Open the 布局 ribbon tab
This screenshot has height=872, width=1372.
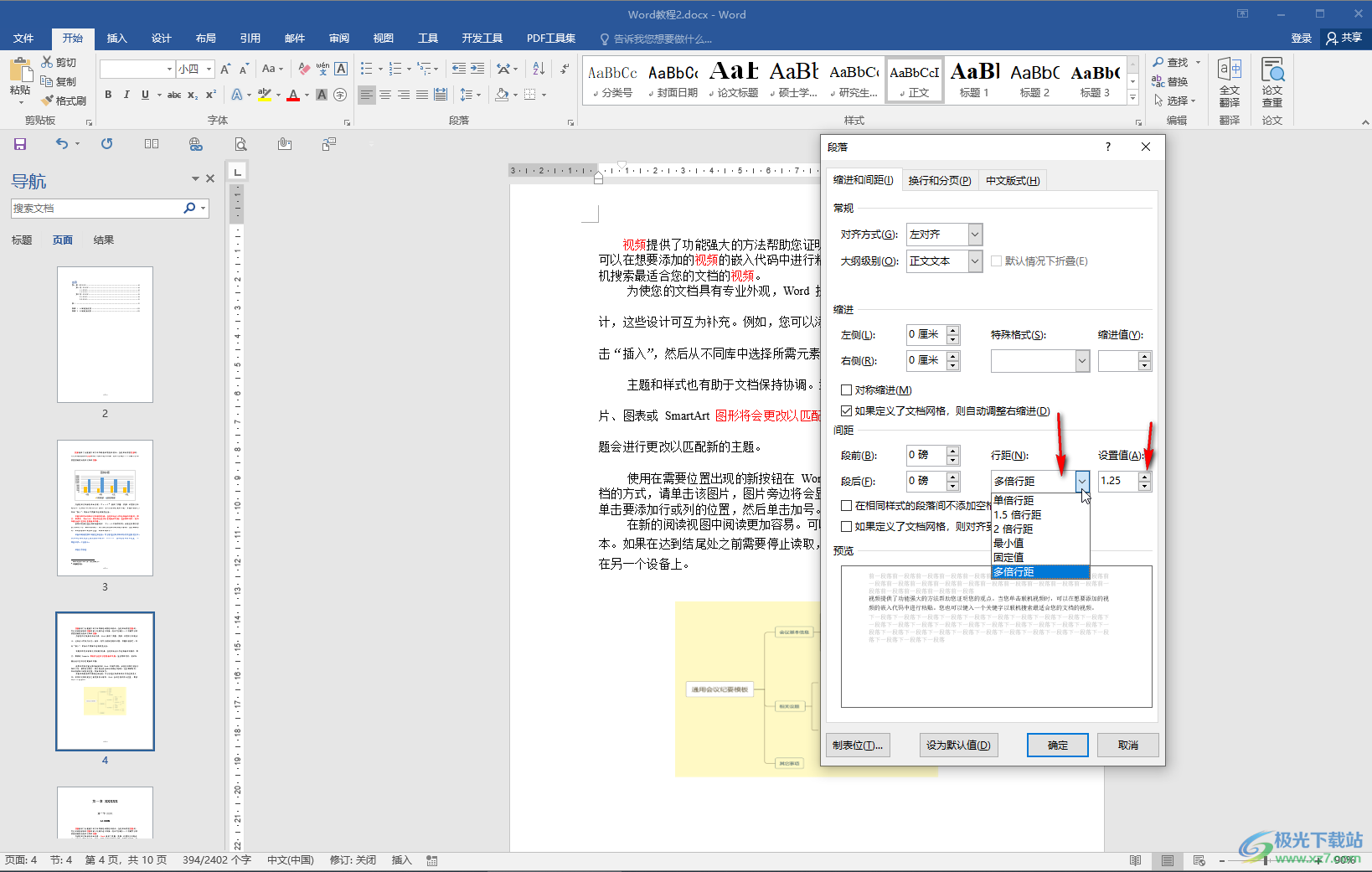pos(205,39)
